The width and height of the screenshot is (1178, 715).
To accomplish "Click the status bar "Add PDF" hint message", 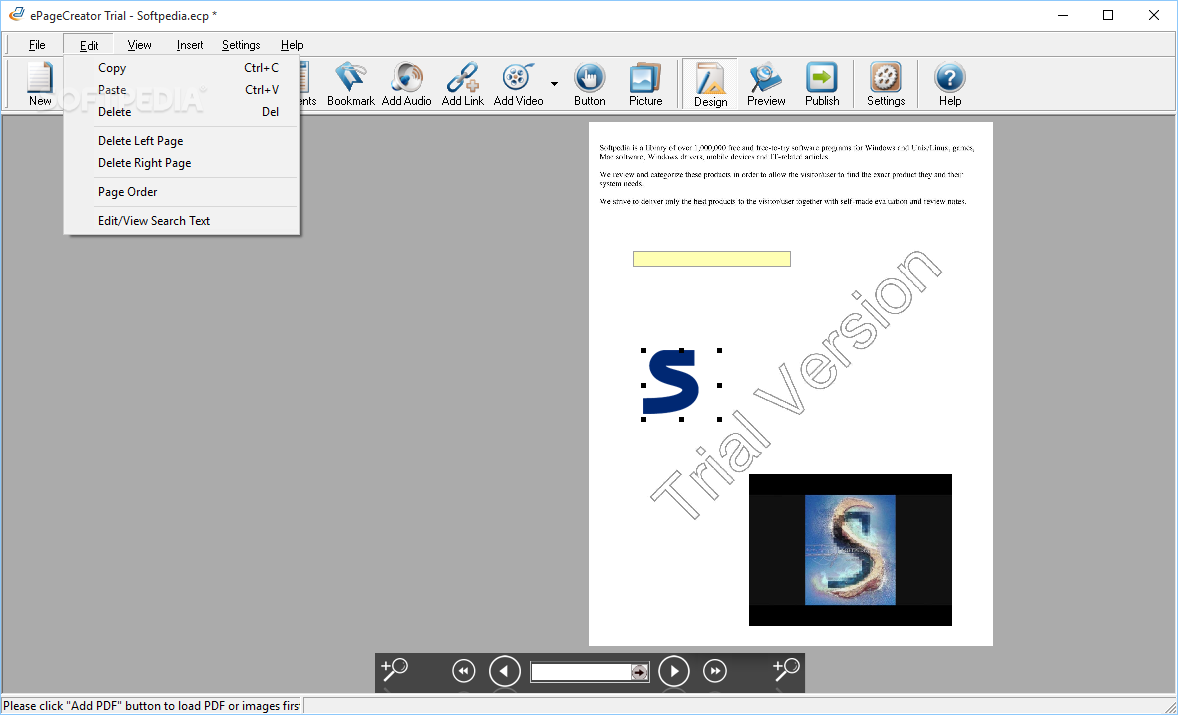I will point(151,706).
